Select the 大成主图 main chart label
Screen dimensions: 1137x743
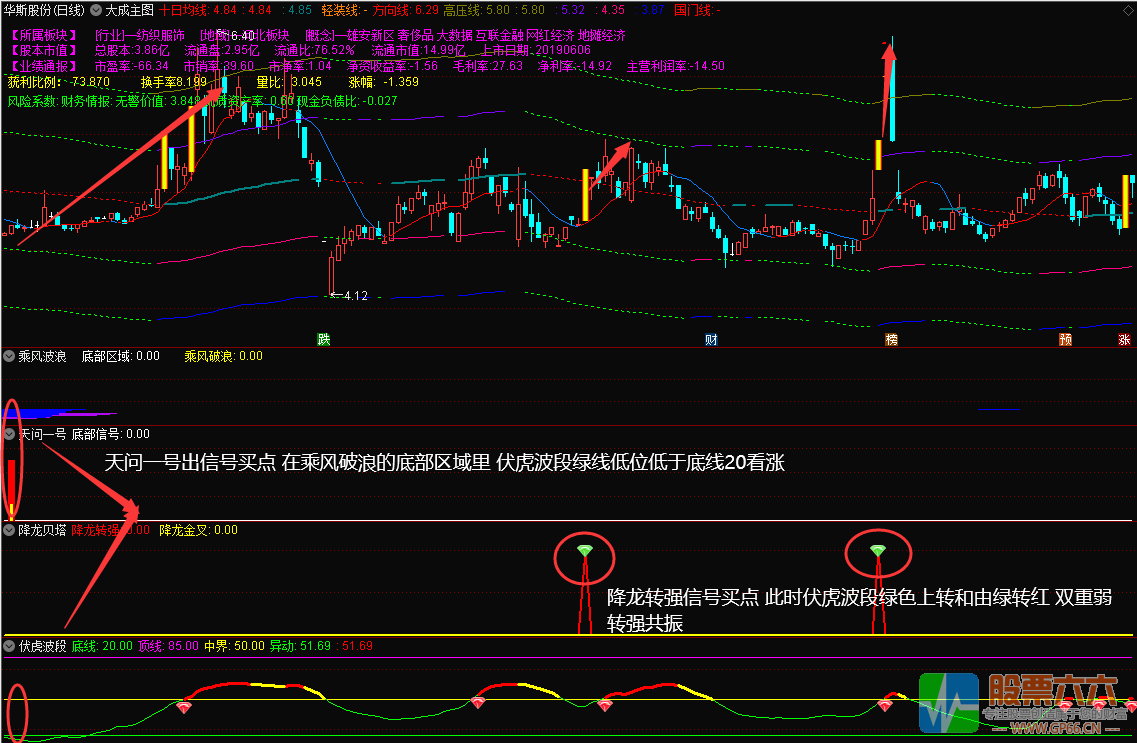(x=128, y=9)
